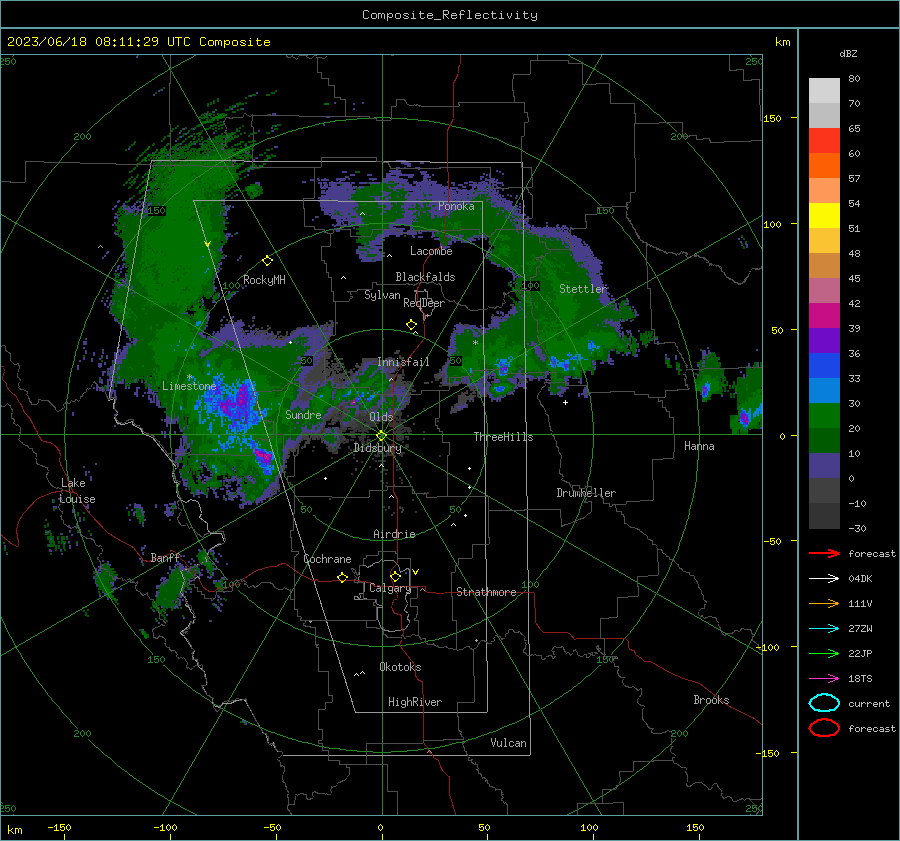Image resolution: width=900 pixels, height=841 pixels.
Task: Select the bright yellow swatch between 54 and 51 dBZ
Action: coord(824,216)
